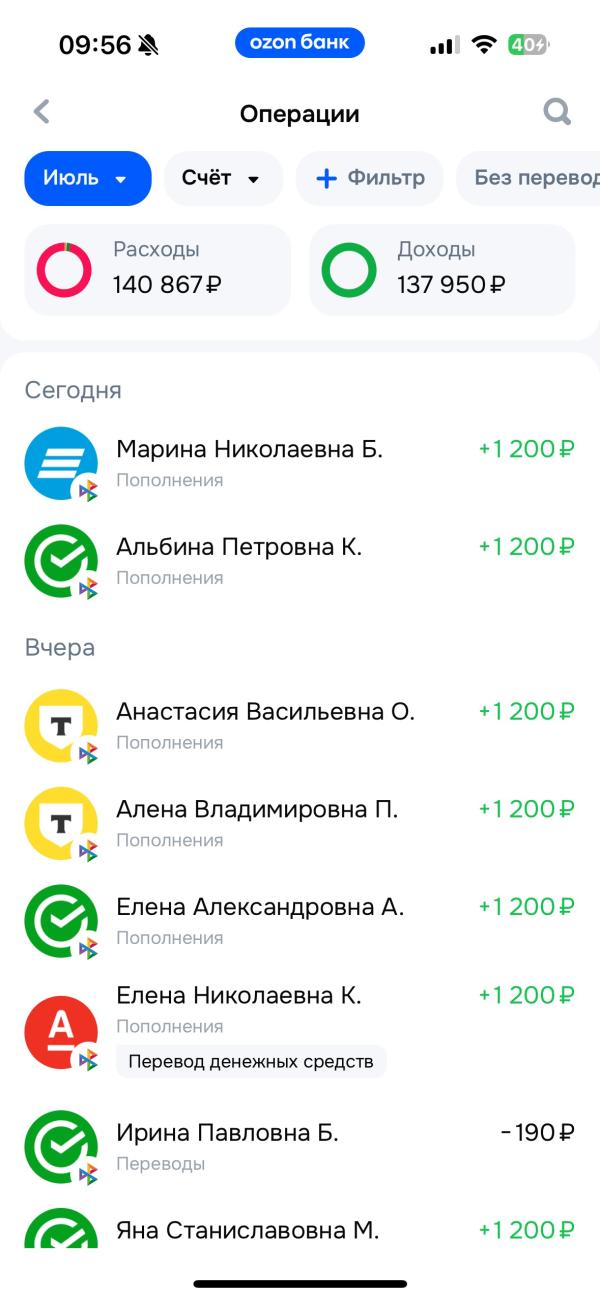Toggle the Без переводов filter chip
The width and height of the screenshot is (600, 1300).
pyautogui.click(x=528, y=178)
